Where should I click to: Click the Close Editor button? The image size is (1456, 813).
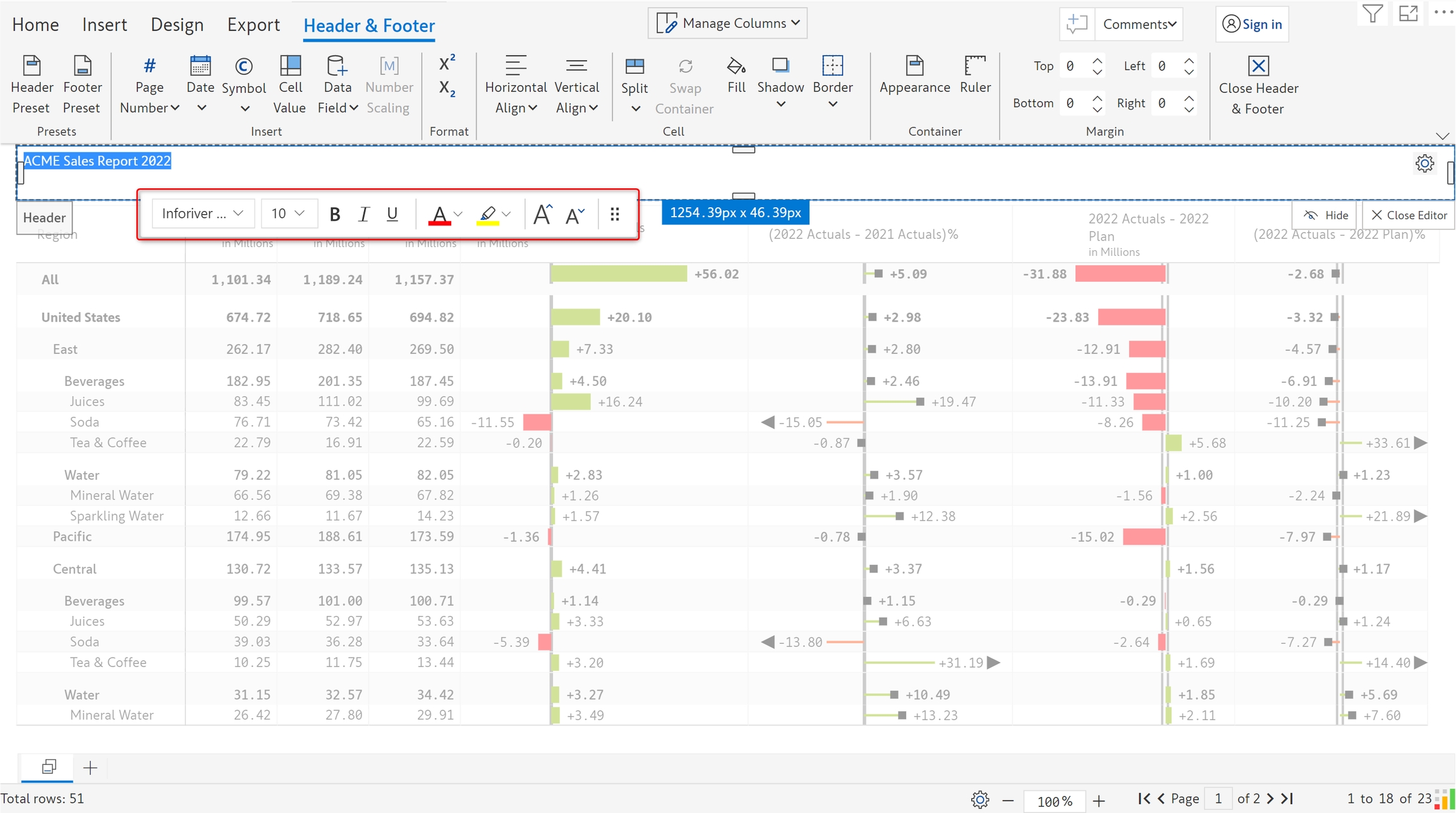(x=1409, y=215)
